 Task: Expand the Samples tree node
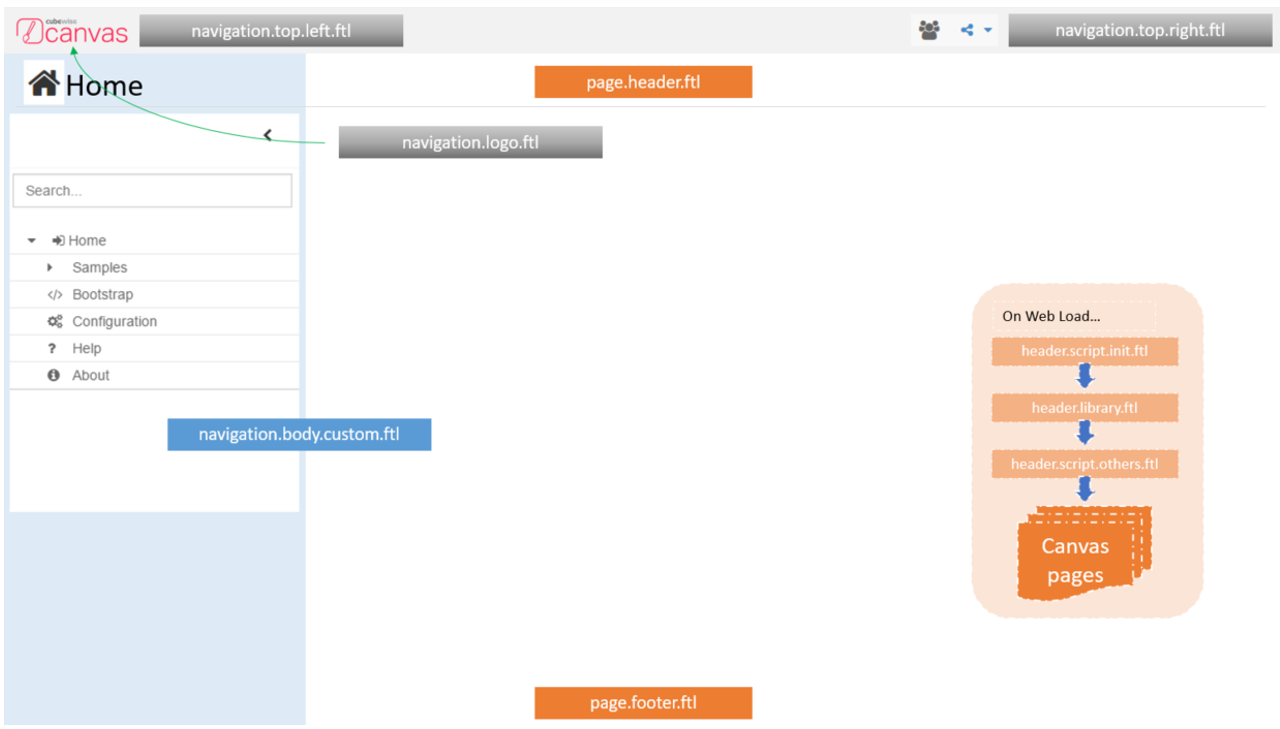pyautogui.click(x=50, y=268)
